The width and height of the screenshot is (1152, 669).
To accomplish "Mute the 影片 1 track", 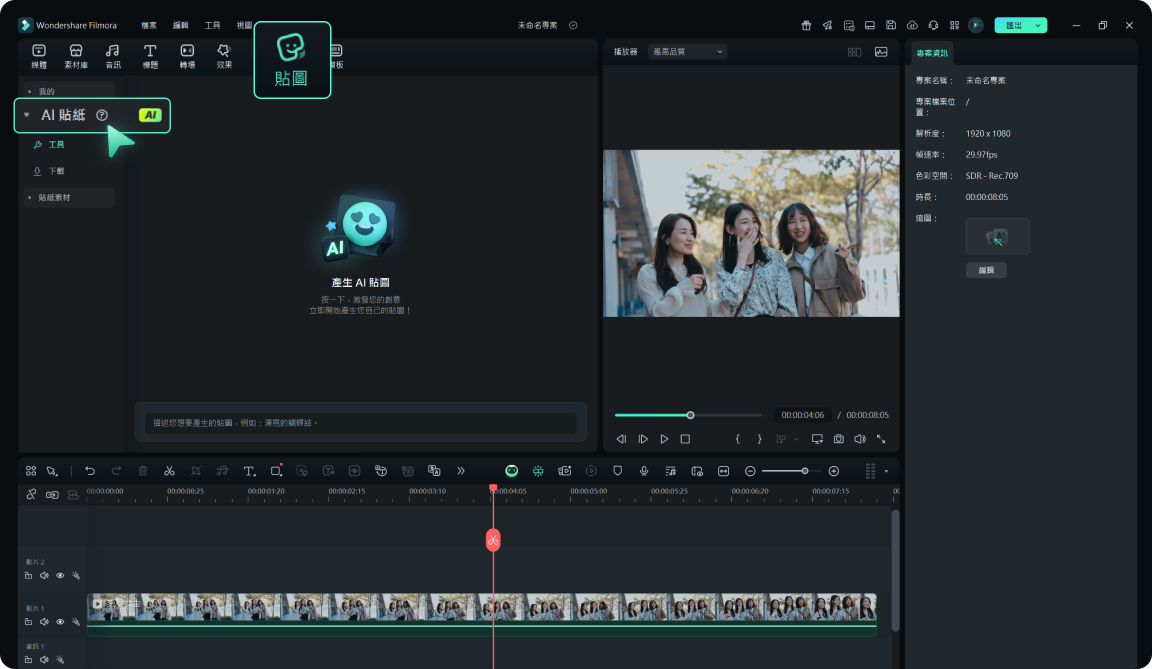I will pyautogui.click(x=44, y=622).
